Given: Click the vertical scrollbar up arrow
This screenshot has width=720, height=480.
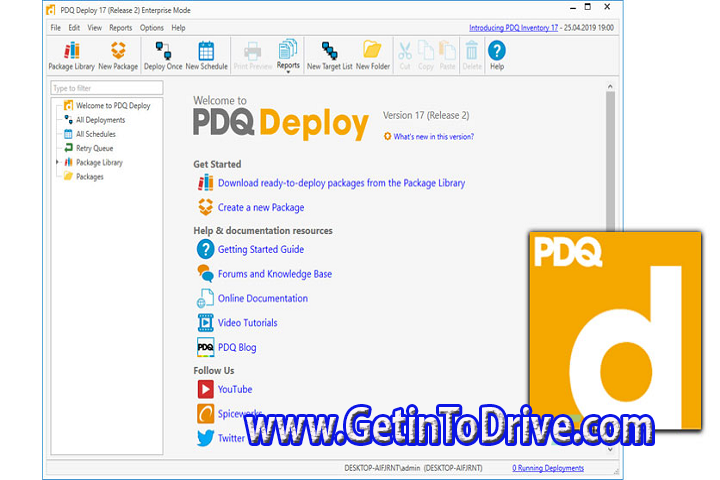Looking at the screenshot, I should (x=610, y=86).
